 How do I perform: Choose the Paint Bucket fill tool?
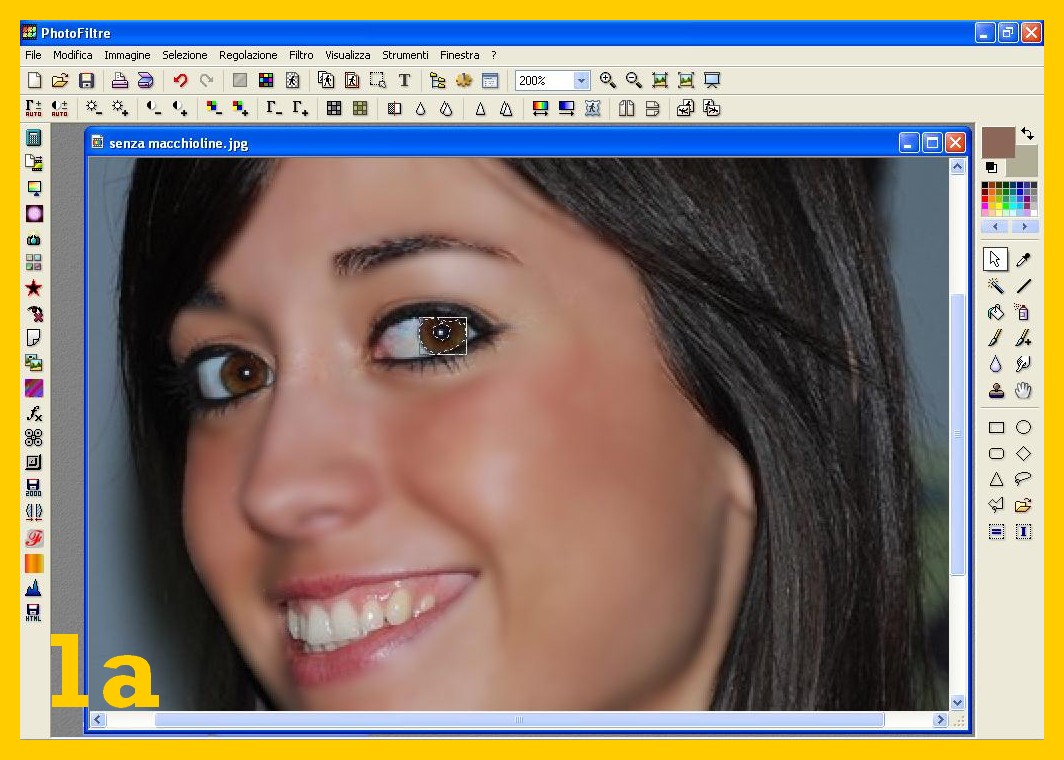pyautogui.click(x=996, y=312)
